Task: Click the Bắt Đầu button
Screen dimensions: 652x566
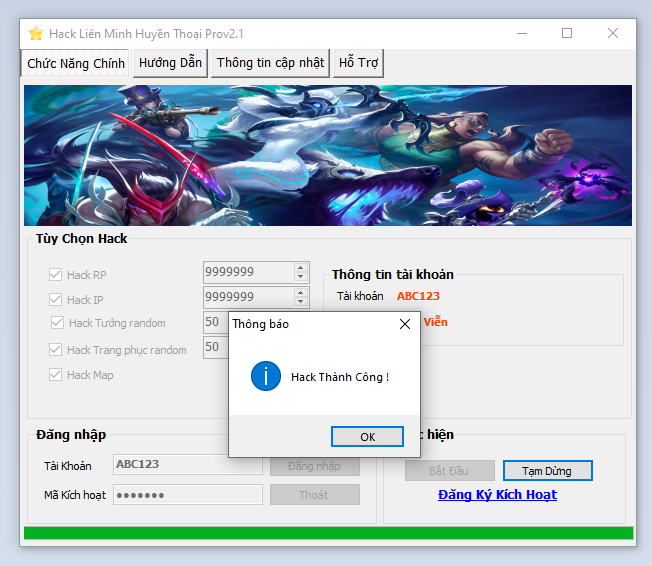Action: click(449, 471)
